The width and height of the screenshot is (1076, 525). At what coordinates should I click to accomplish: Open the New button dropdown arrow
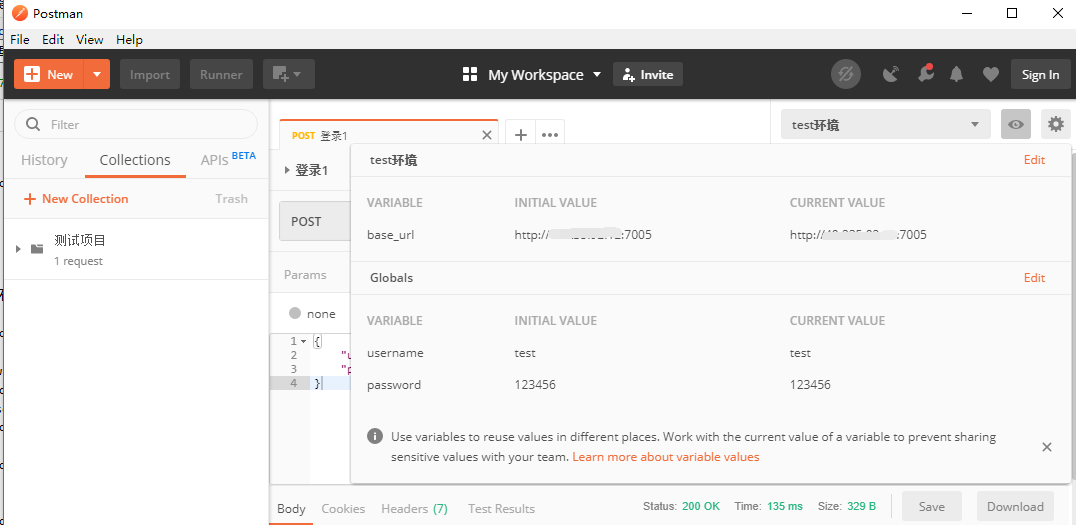click(x=97, y=74)
